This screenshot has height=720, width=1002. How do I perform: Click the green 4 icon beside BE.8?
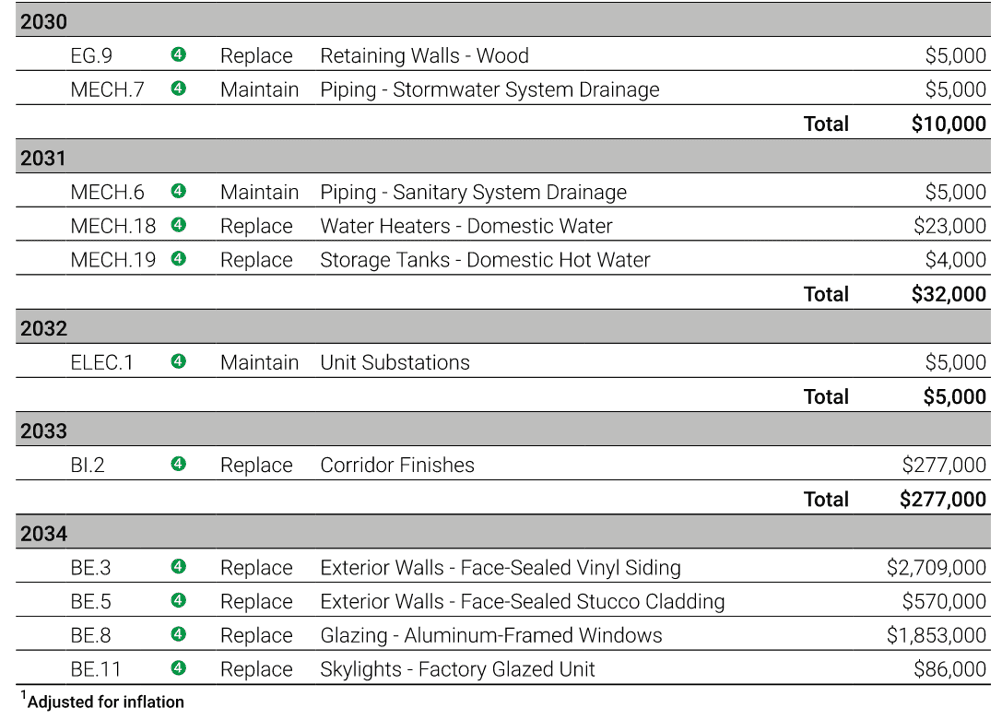[178, 634]
